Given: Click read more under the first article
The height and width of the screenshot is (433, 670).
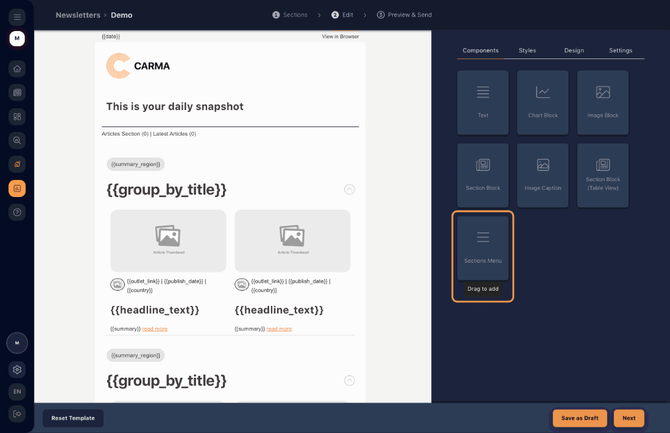Looking at the screenshot, I should pyautogui.click(x=155, y=329).
